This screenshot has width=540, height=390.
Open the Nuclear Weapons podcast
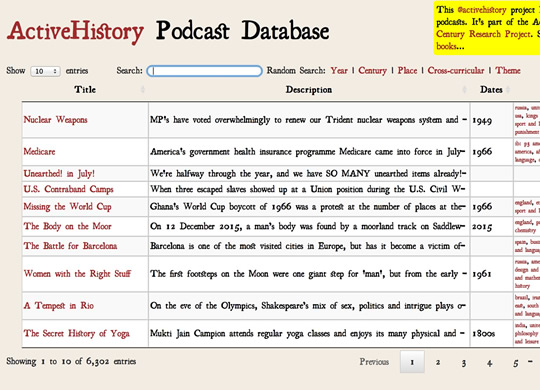55,120
